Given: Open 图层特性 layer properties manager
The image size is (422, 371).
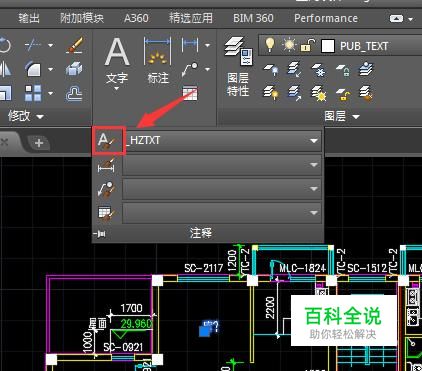Looking at the screenshot, I should pos(238,67).
